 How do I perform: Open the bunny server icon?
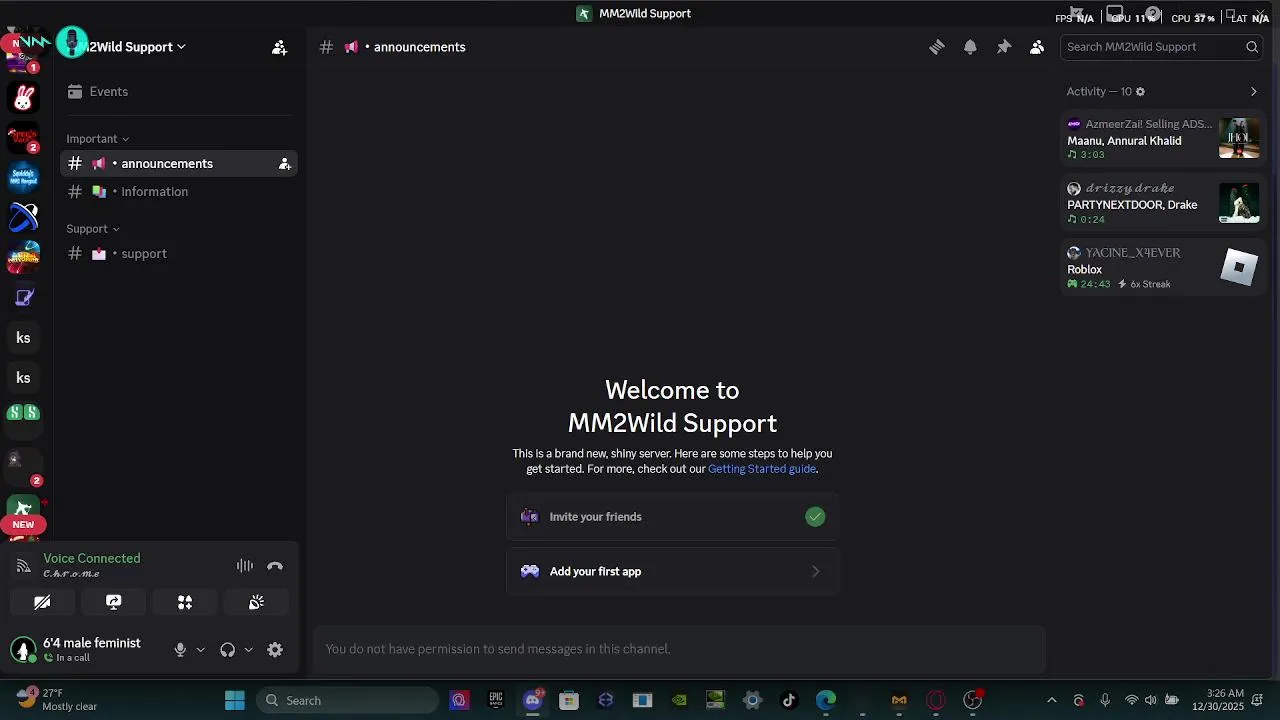(x=23, y=97)
